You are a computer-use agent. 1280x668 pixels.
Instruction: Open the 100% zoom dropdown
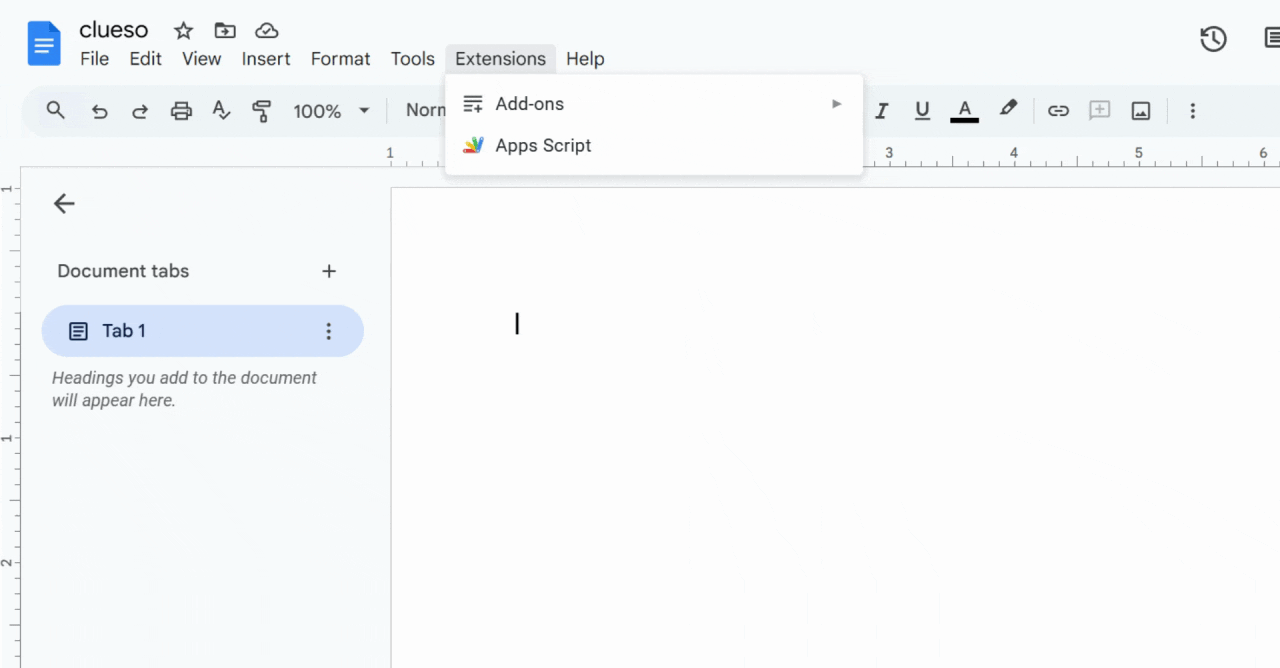[x=331, y=111]
